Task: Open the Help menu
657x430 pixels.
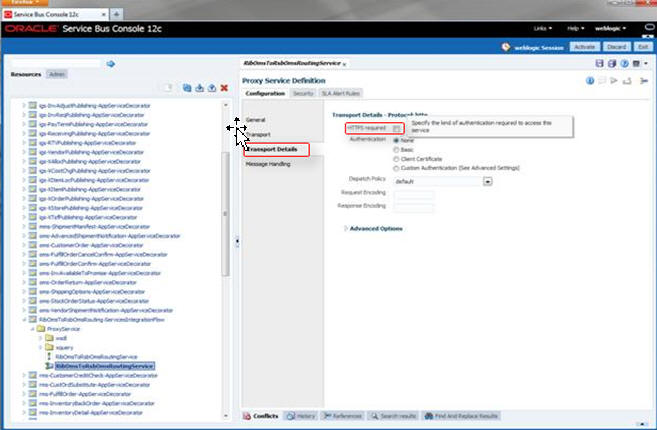Action: click(x=575, y=28)
